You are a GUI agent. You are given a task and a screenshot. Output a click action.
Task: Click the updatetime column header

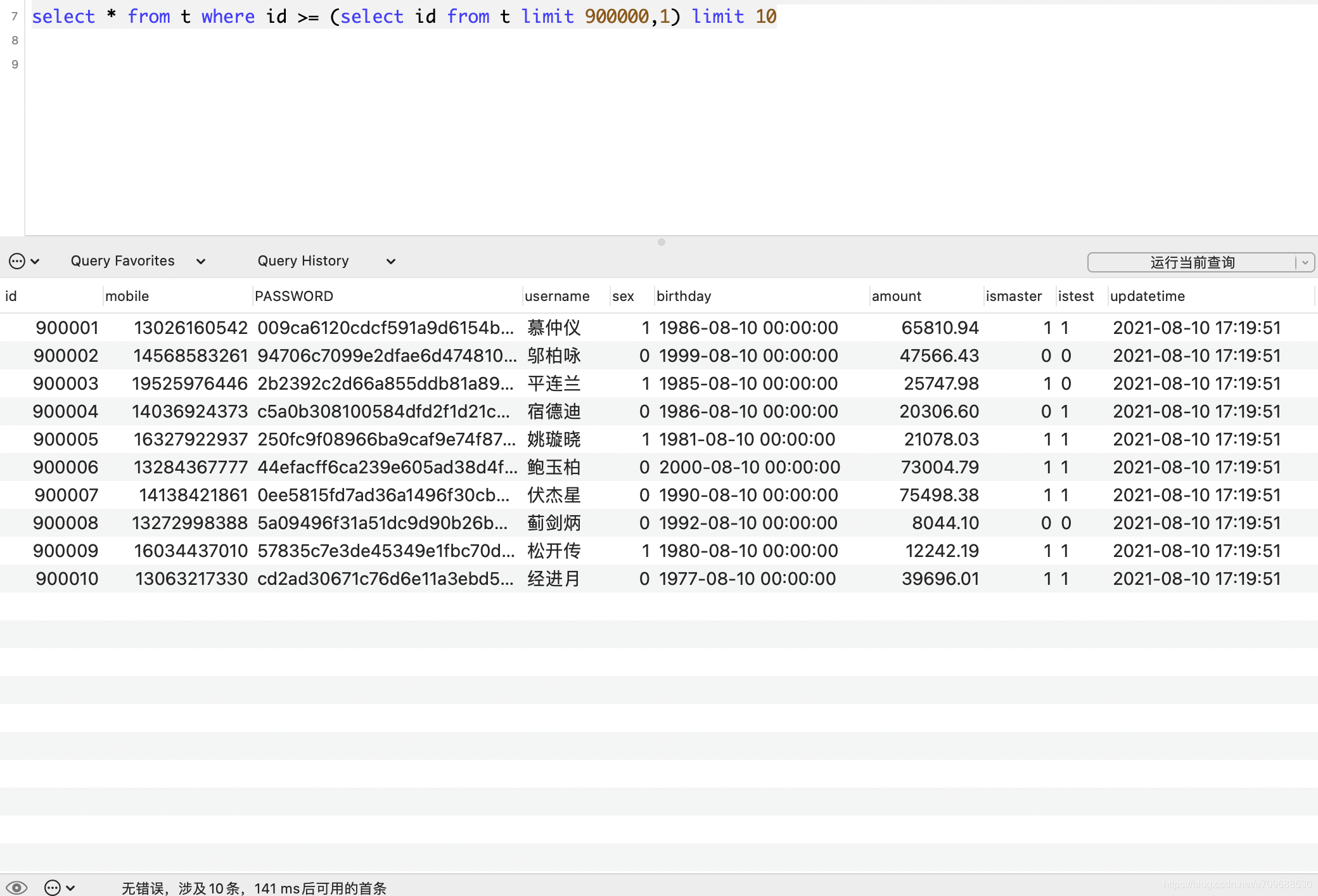(x=1147, y=296)
